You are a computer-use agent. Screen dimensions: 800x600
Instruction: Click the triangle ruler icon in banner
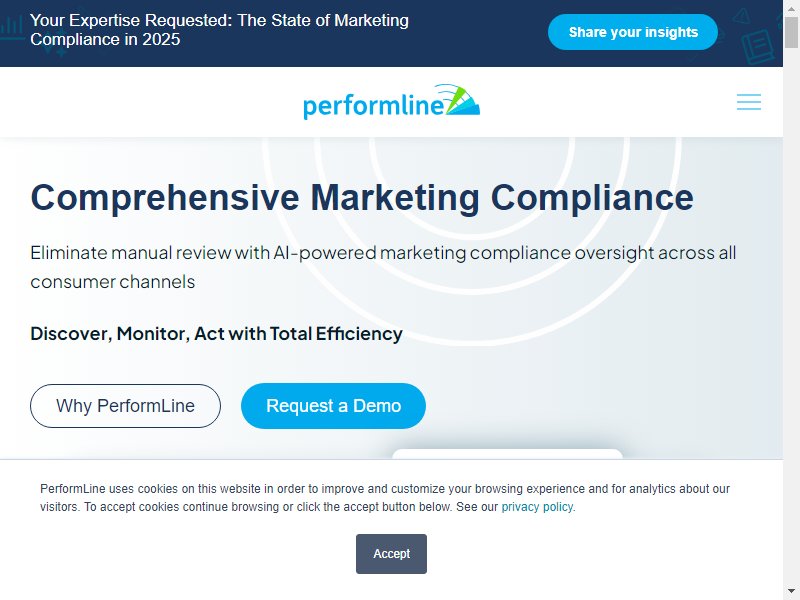coord(741,16)
